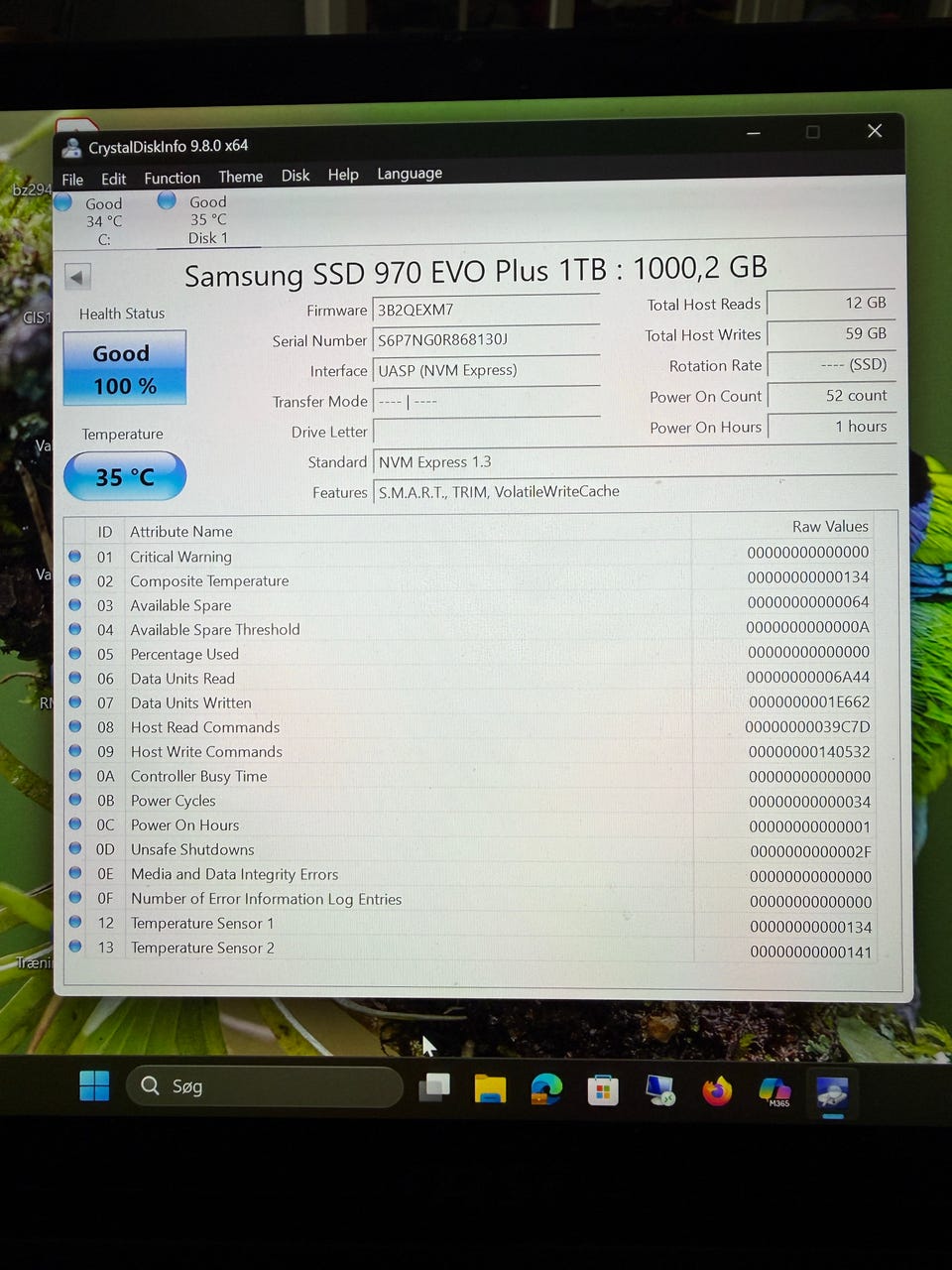Click the Samsung SSD 970 EVO Plus title
The image size is (952, 1270).
(x=476, y=271)
